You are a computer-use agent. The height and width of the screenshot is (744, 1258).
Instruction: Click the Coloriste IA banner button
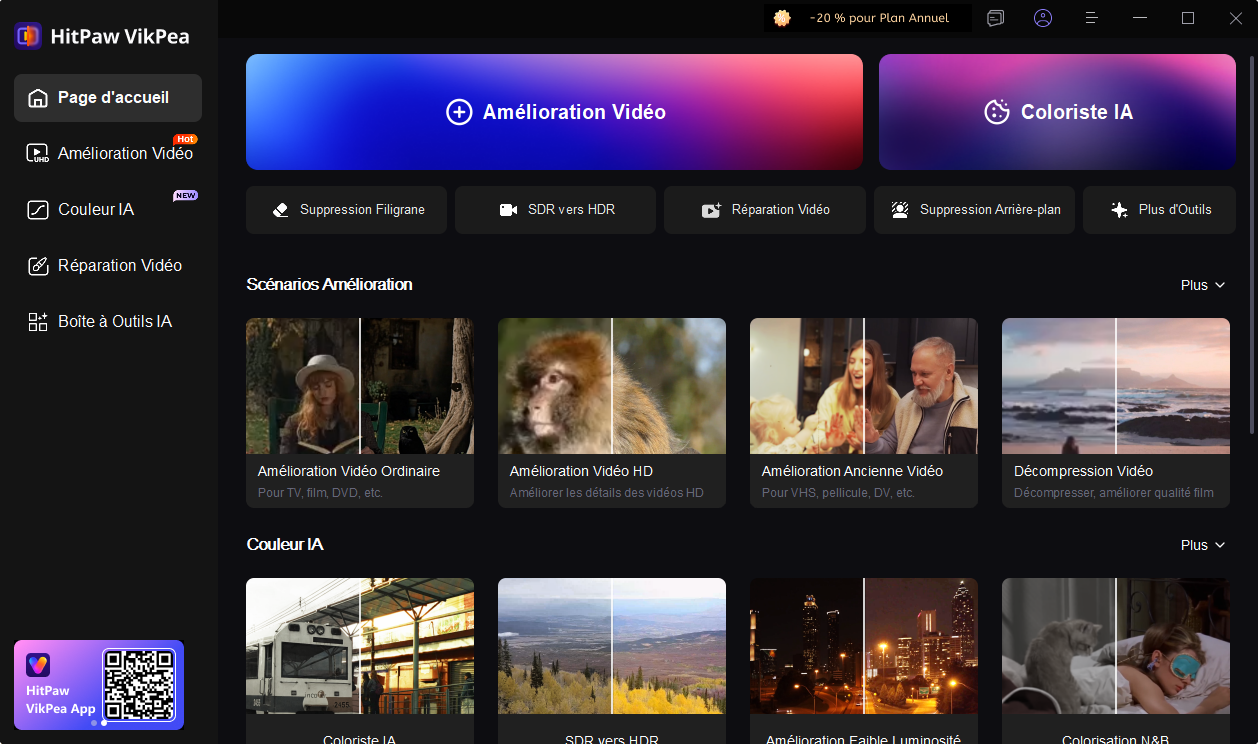[x=1057, y=112]
